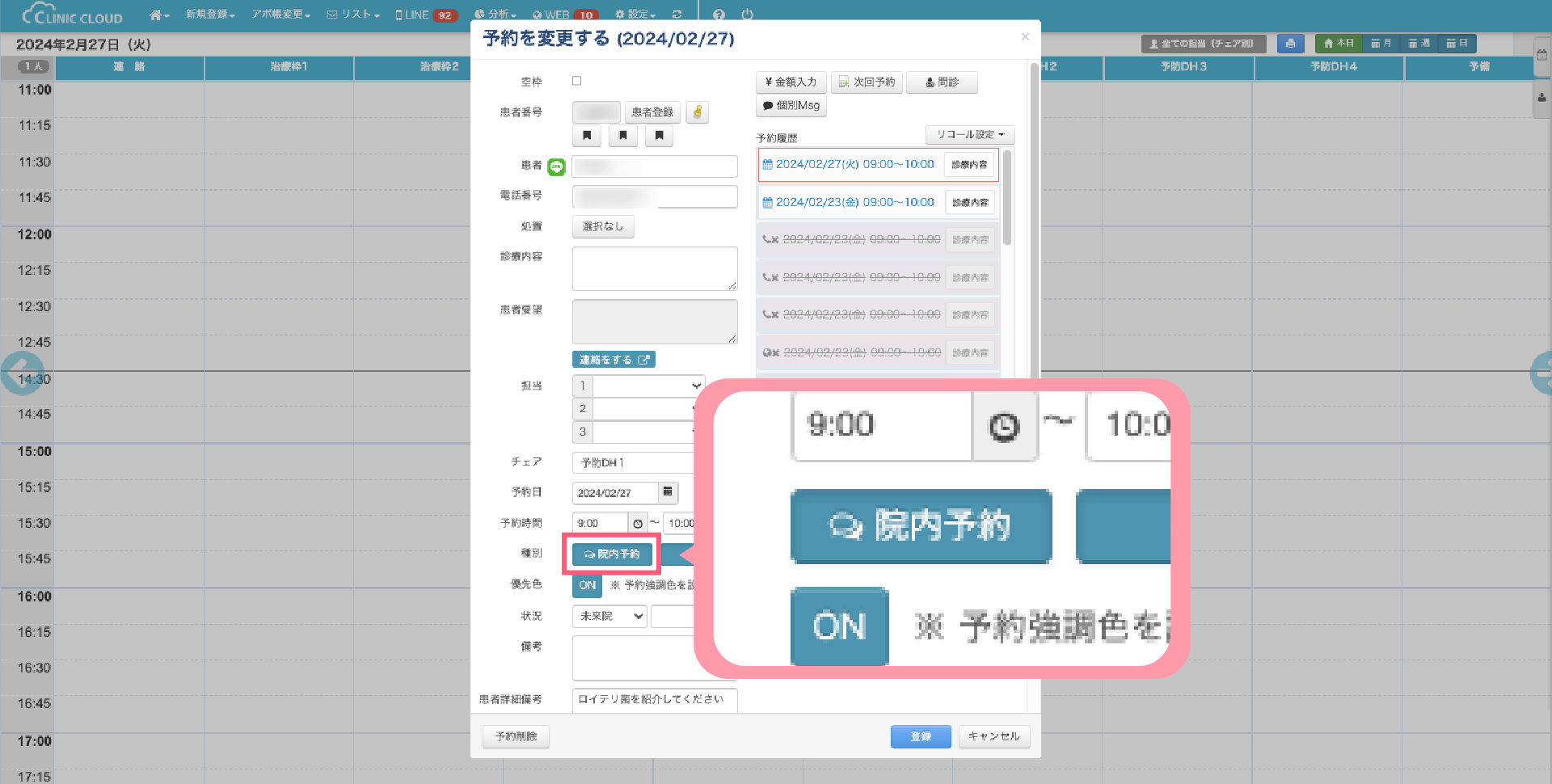Open the calendar picker next to 予約日
Screen dimensions: 1552x784
pos(667,492)
